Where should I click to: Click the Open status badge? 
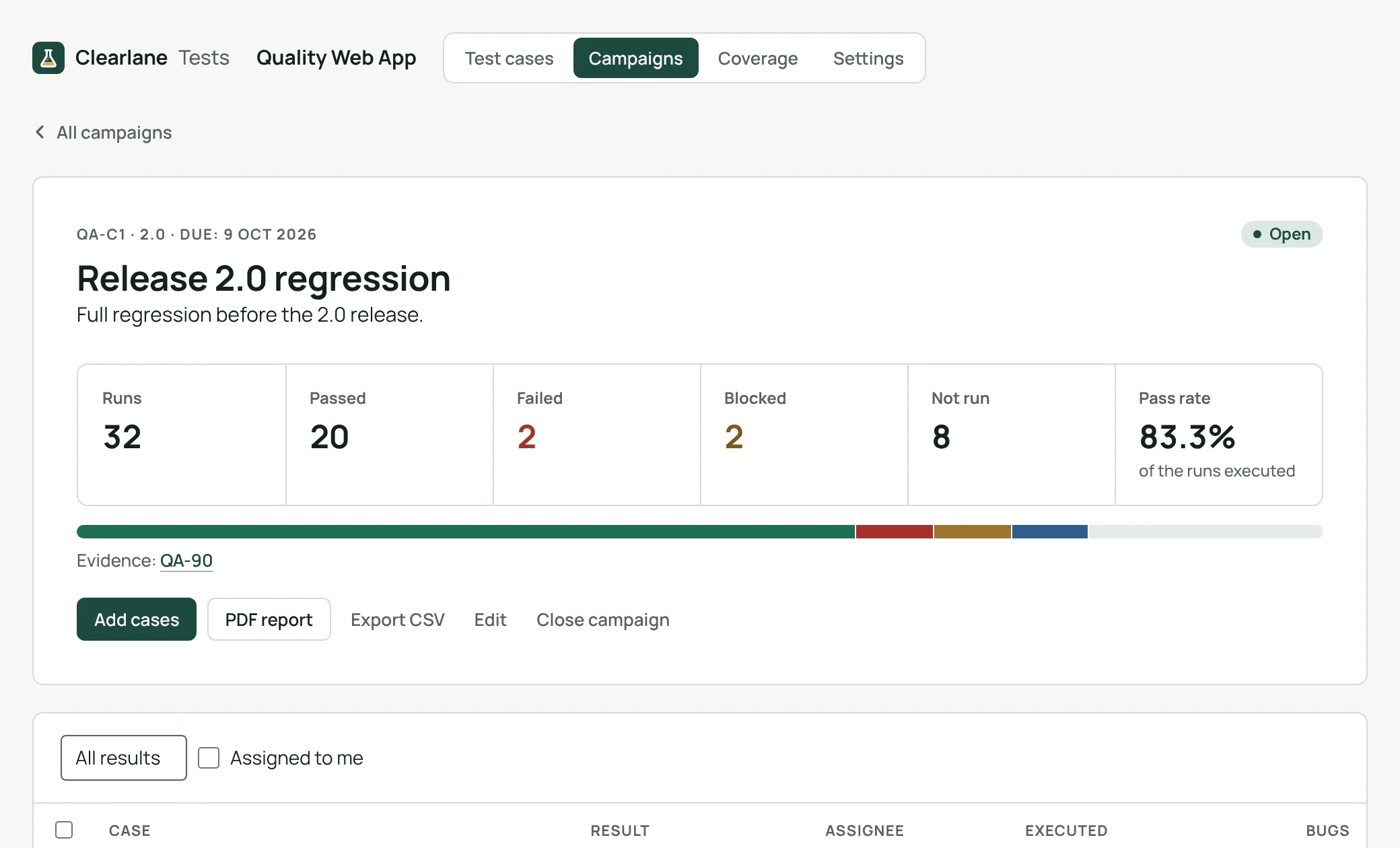[1282, 234]
